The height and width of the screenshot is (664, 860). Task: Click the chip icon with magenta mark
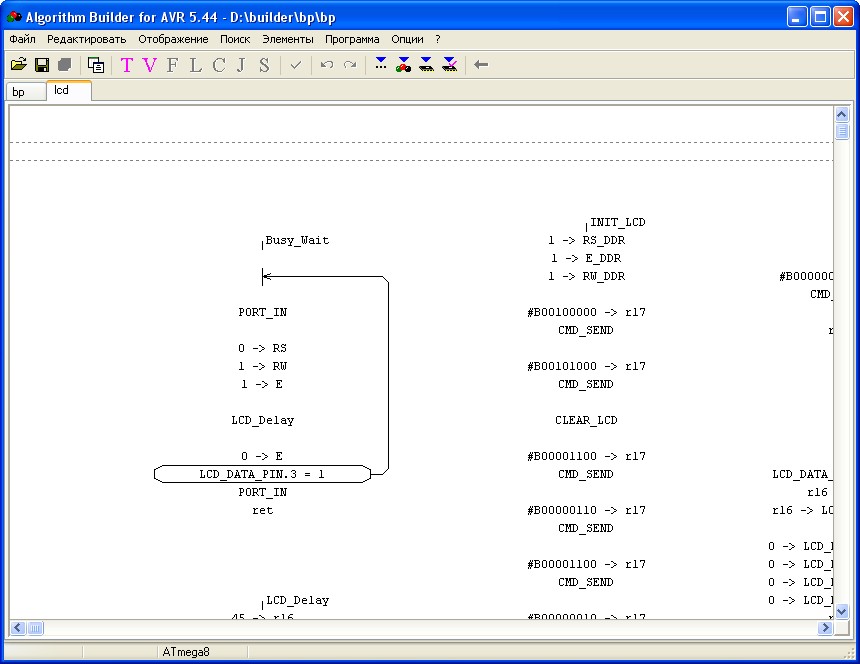pos(450,64)
